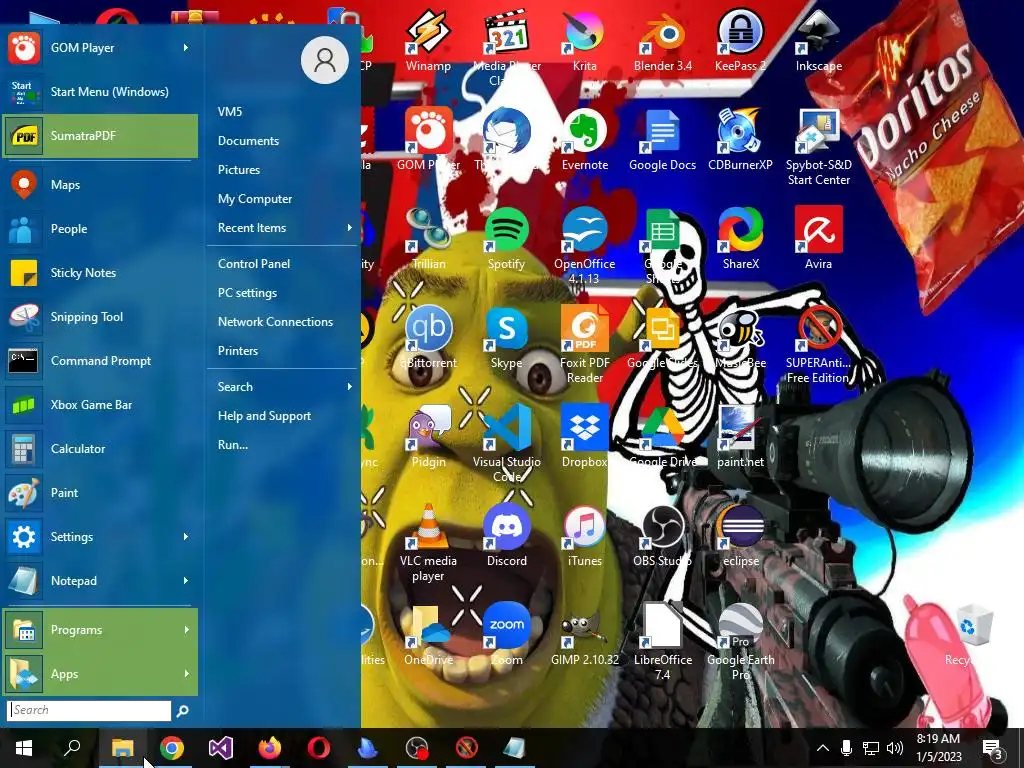
Task: Expand the Apps submenu arrow
Action: coord(186,673)
